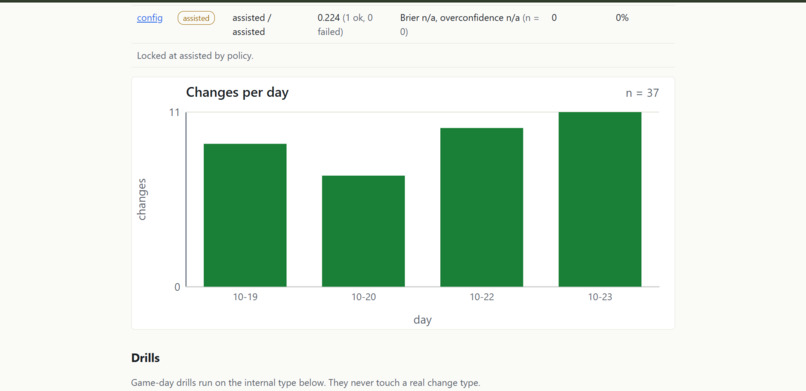Select the 10-19 bar in the chart
The width and height of the screenshot is (806, 391).
pos(245,215)
